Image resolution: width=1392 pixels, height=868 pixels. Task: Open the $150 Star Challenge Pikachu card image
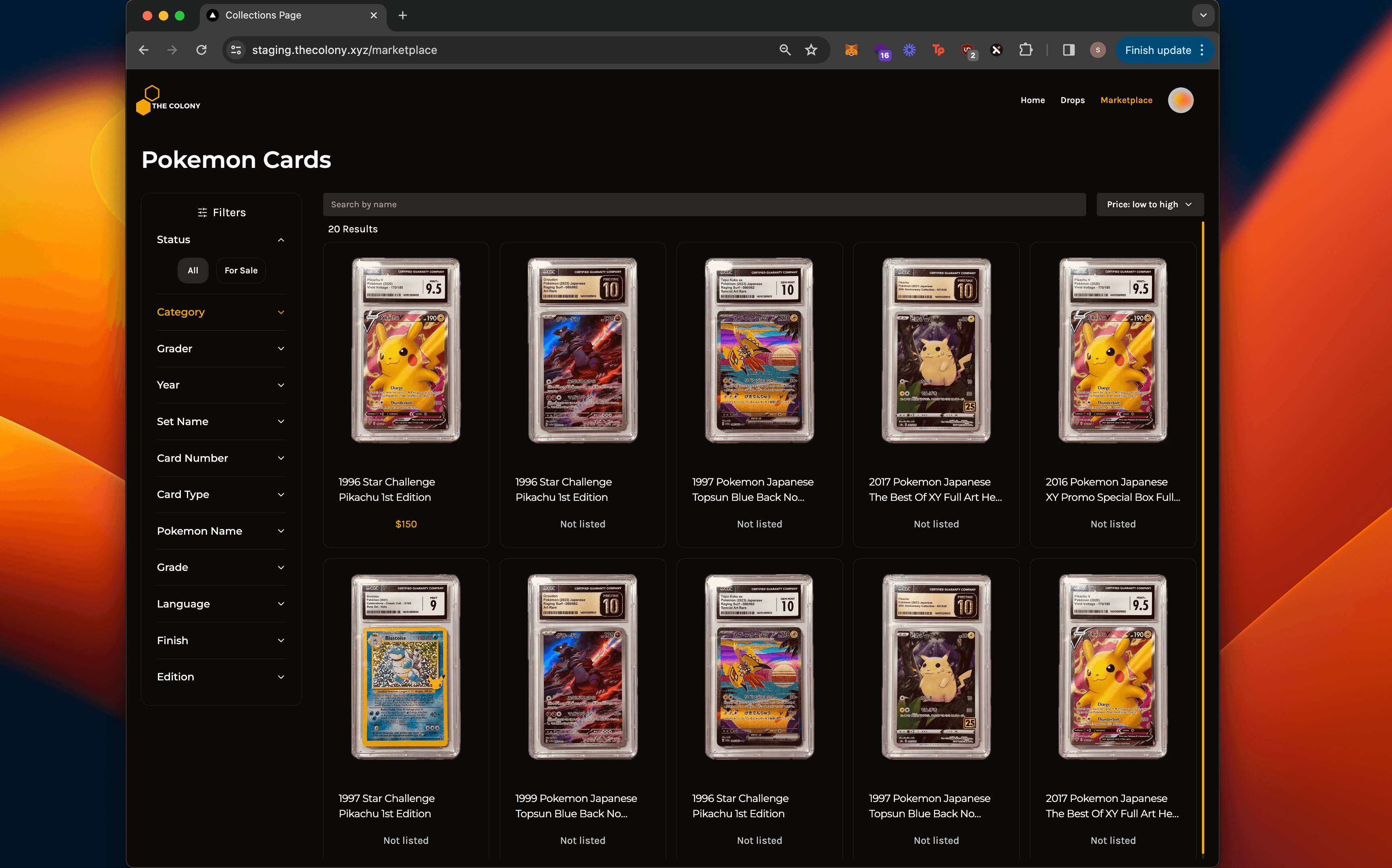click(x=406, y=350)
